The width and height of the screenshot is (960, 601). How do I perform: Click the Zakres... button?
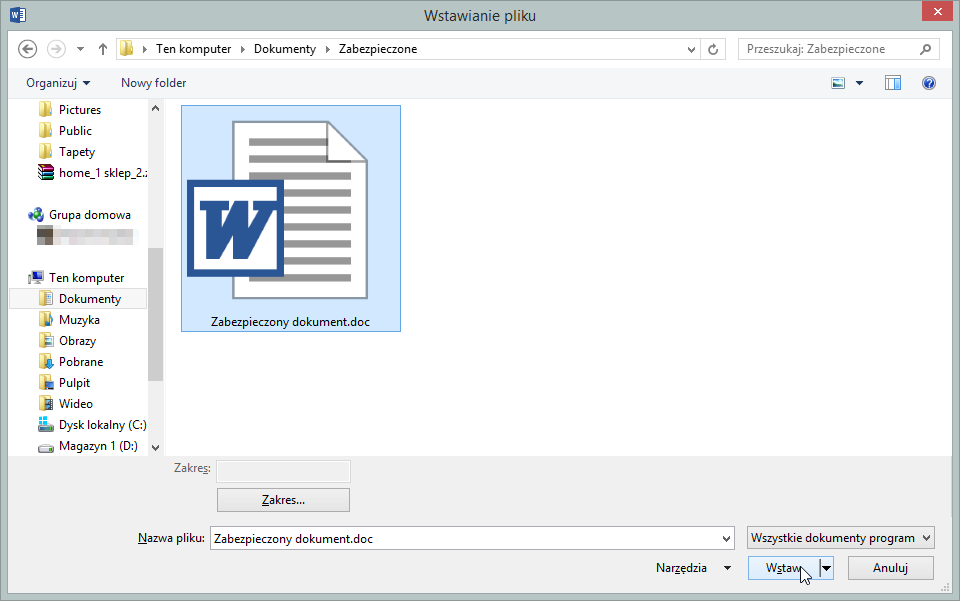[x=283, y=500]
